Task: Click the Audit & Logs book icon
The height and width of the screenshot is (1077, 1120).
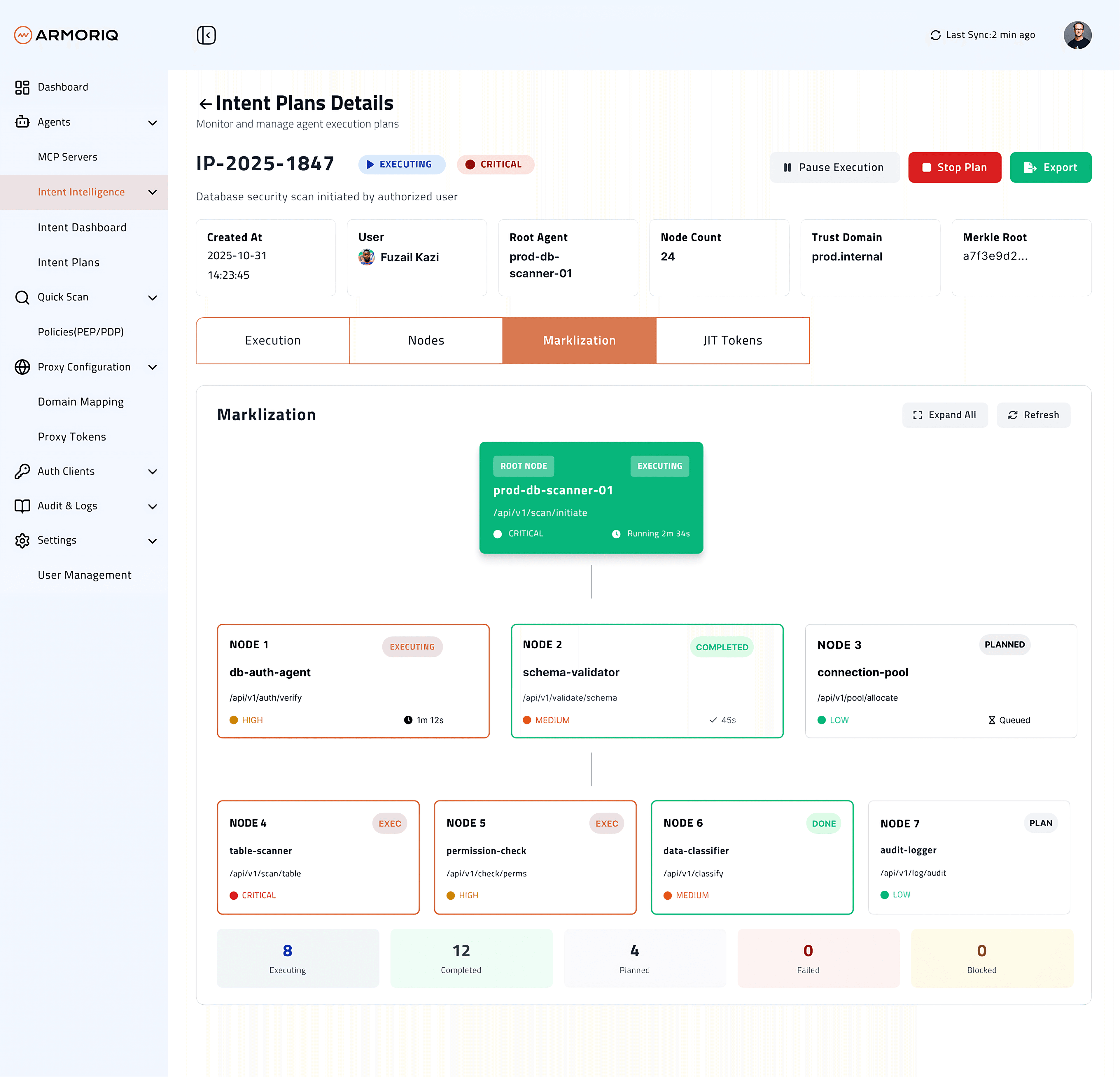Action: point(22,506)
